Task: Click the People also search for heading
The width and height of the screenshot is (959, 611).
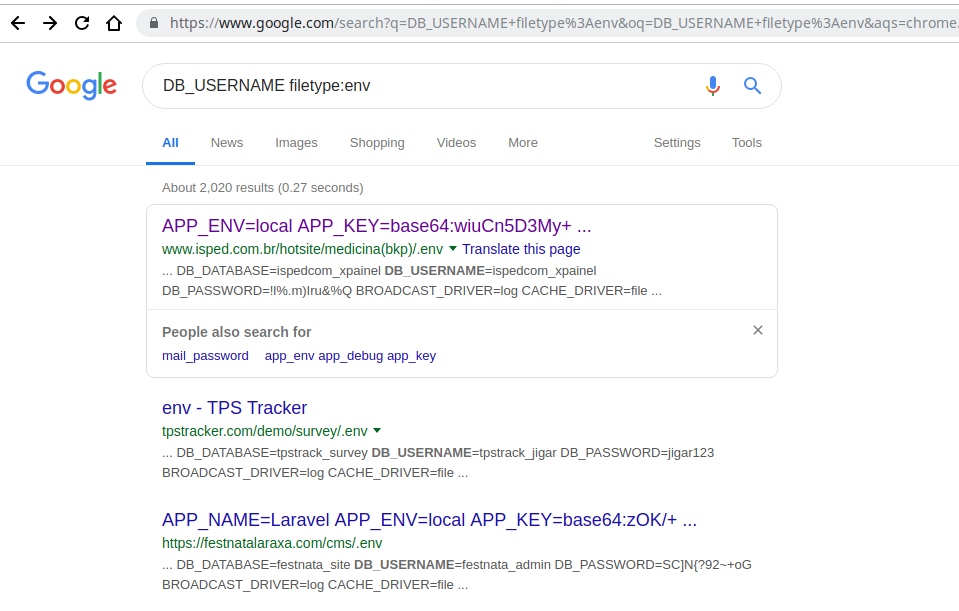Action: [x=237, y=332]
